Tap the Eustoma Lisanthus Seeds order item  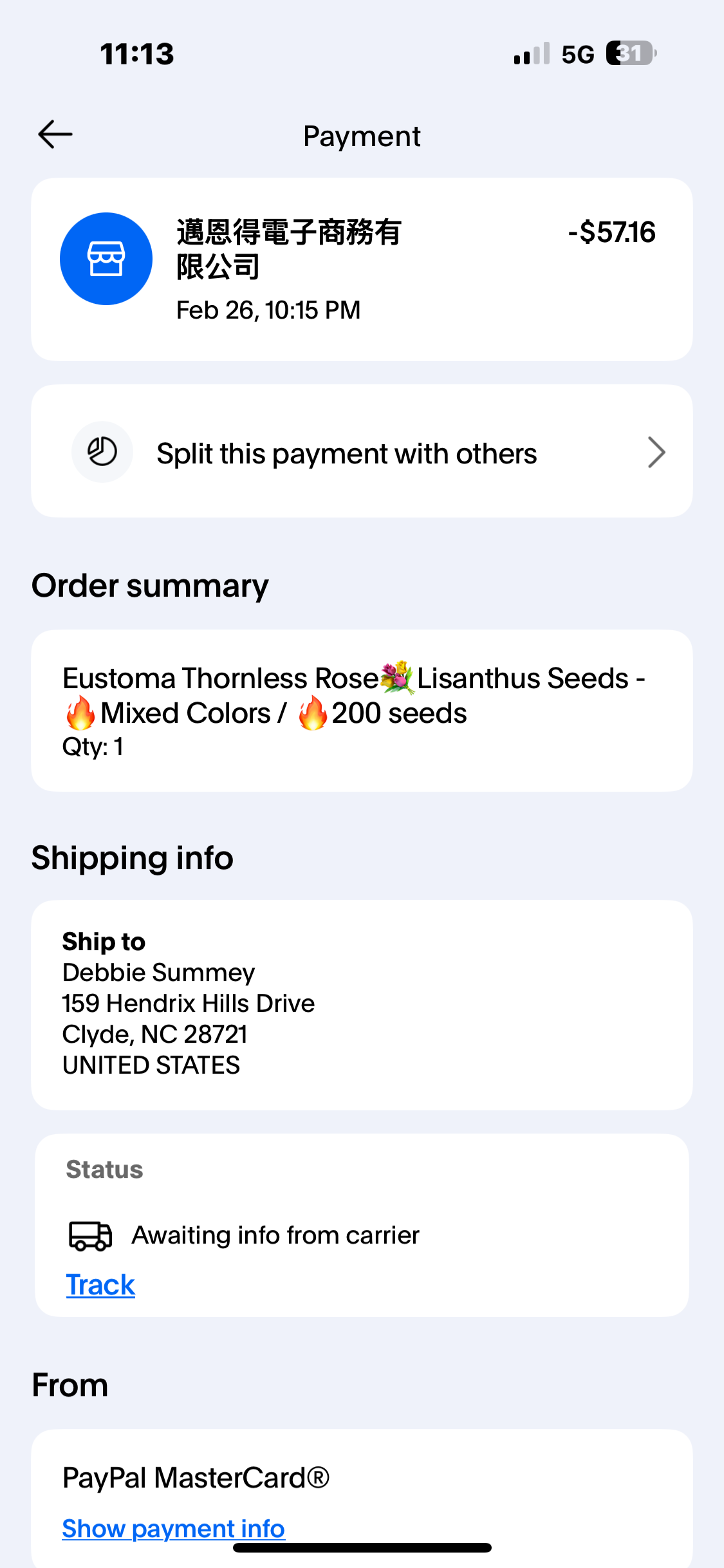click(354, 696)
